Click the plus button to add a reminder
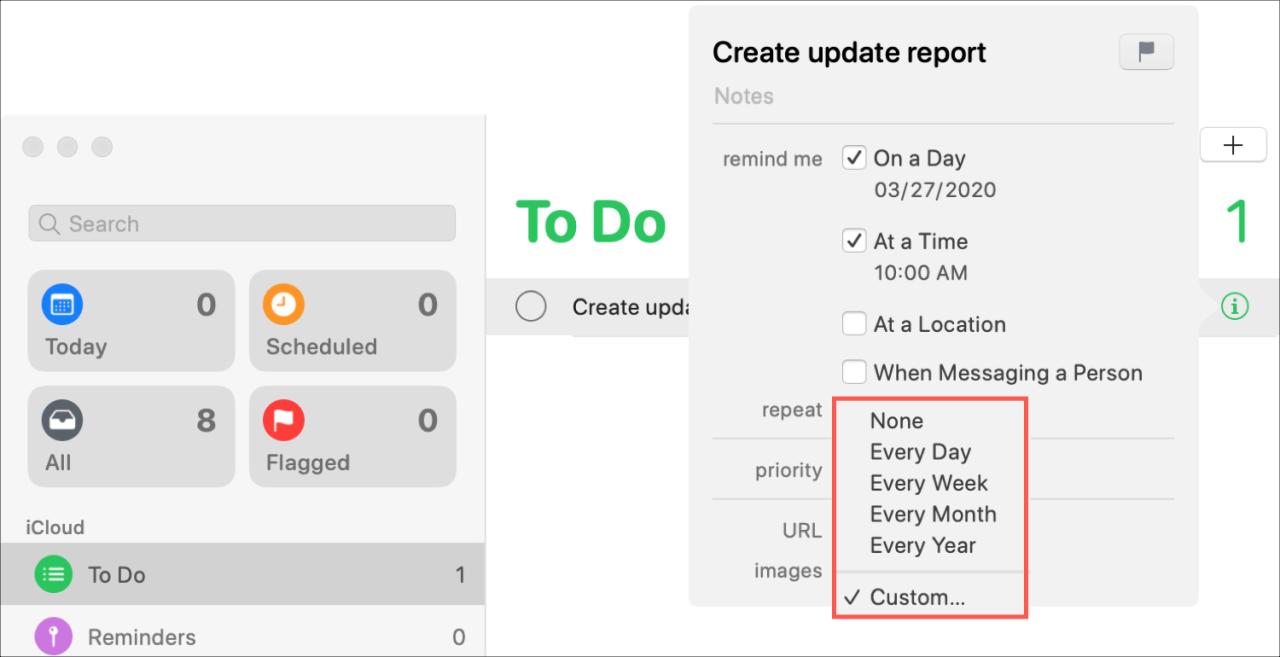This screenshot has height=657, width=1280. [1233, 144]
